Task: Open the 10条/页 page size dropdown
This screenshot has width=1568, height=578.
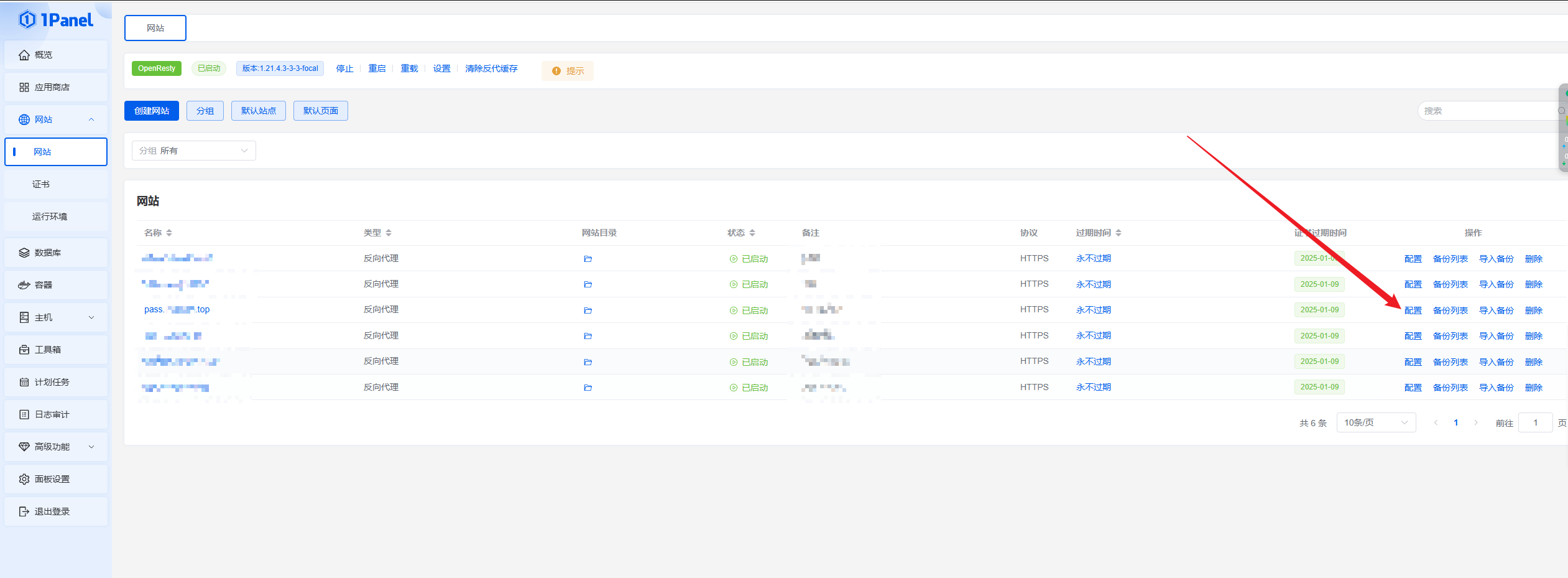Action: click(1375, 422)
